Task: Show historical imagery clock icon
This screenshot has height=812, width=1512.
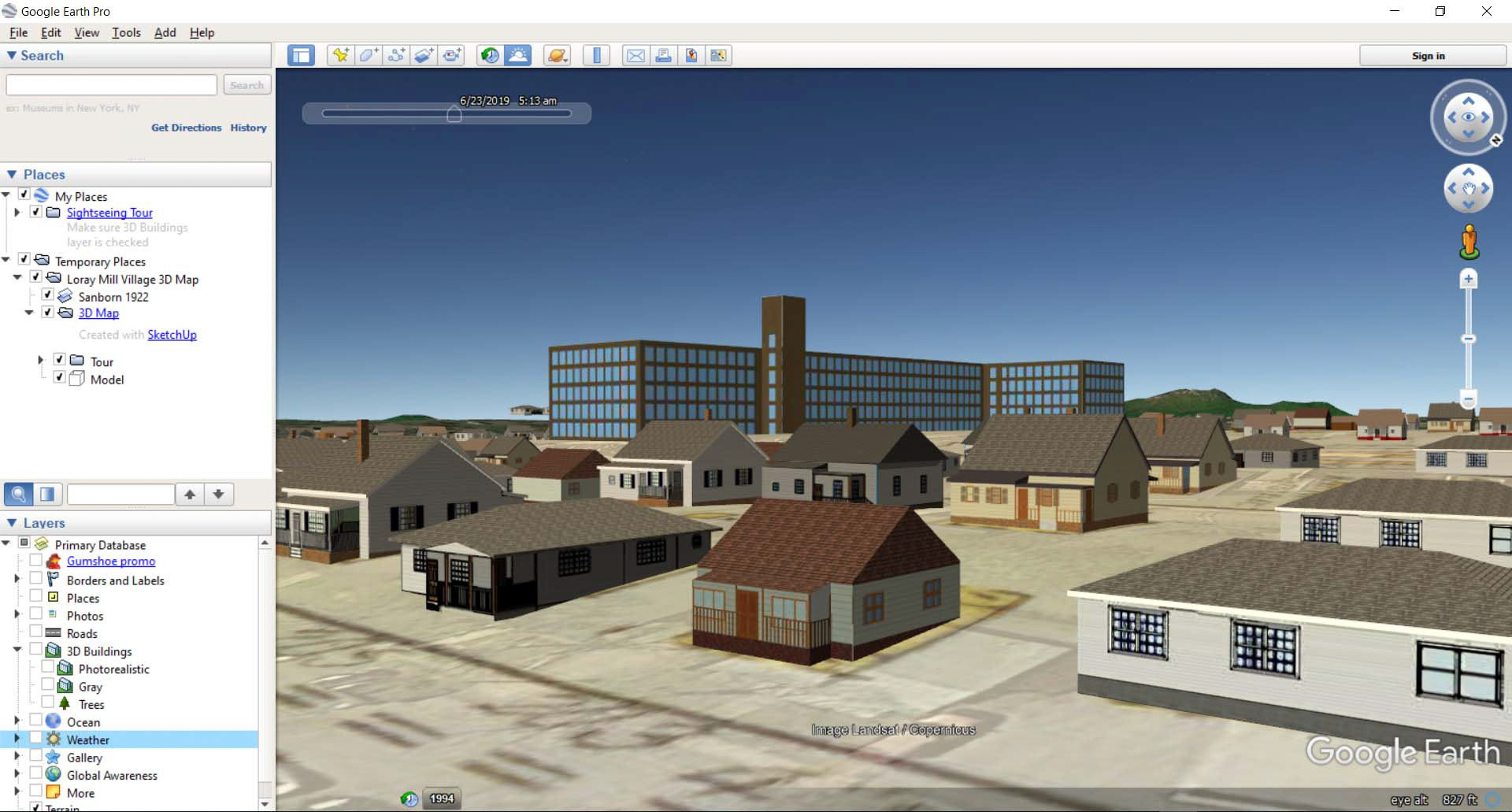Action: (490, 55)
